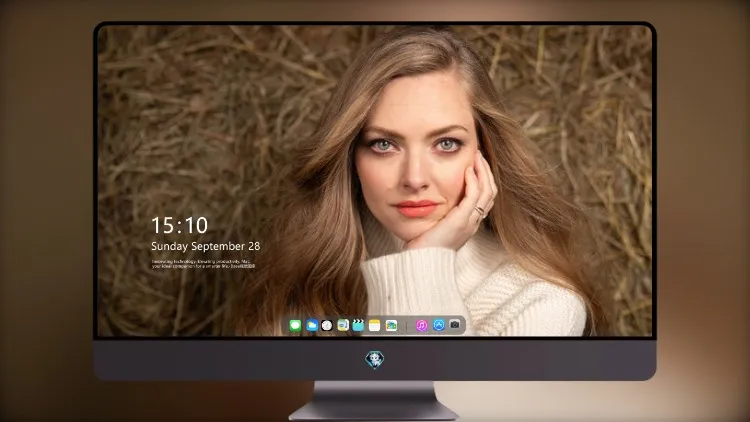The width and height of the screenshot is (750, 422).
Task: Open the Weather app in the dock
Action: click(311, 326)
